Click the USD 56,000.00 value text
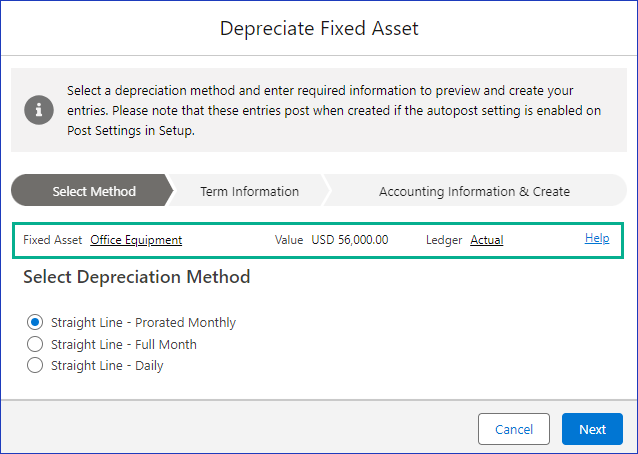 350,240
